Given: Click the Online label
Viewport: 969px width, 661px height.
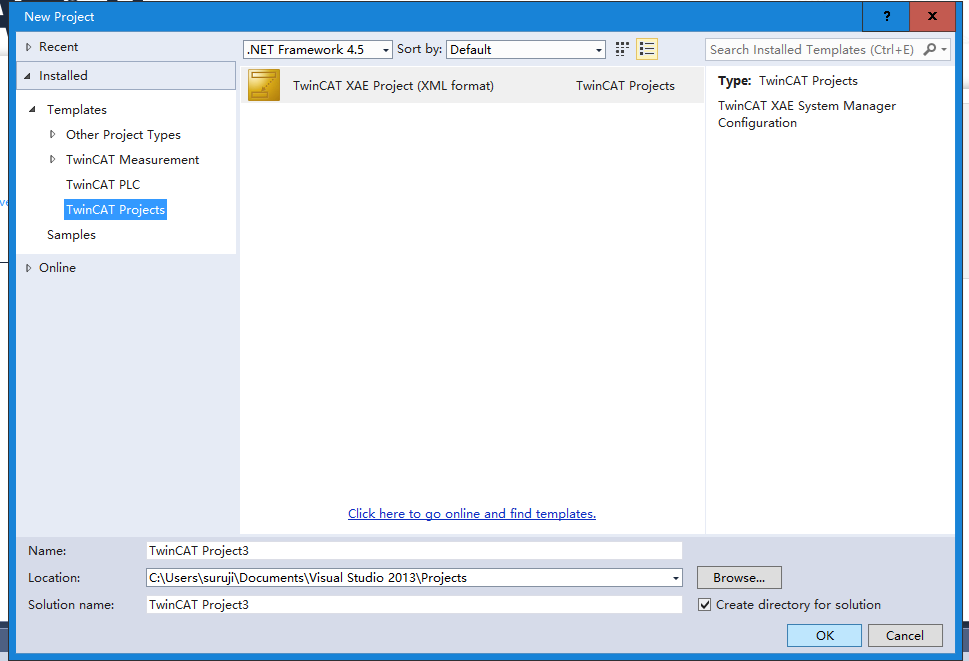Looking at the screenshot, I should [x=57, y=267].
